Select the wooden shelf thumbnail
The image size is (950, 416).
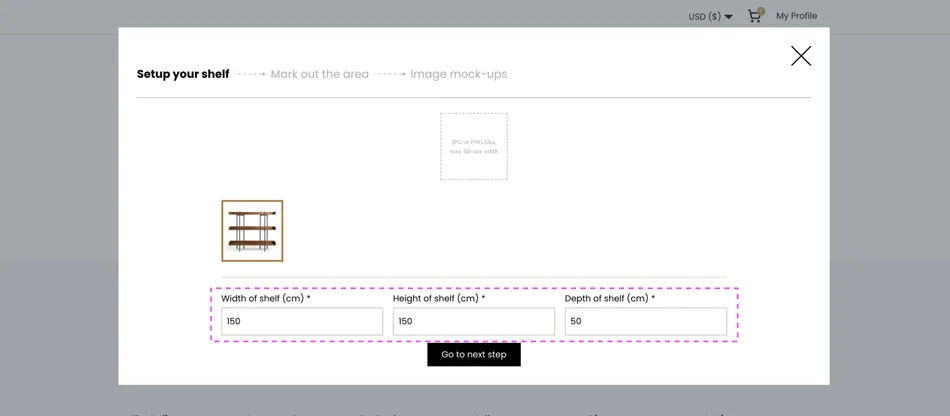click(x=252, y=231)
